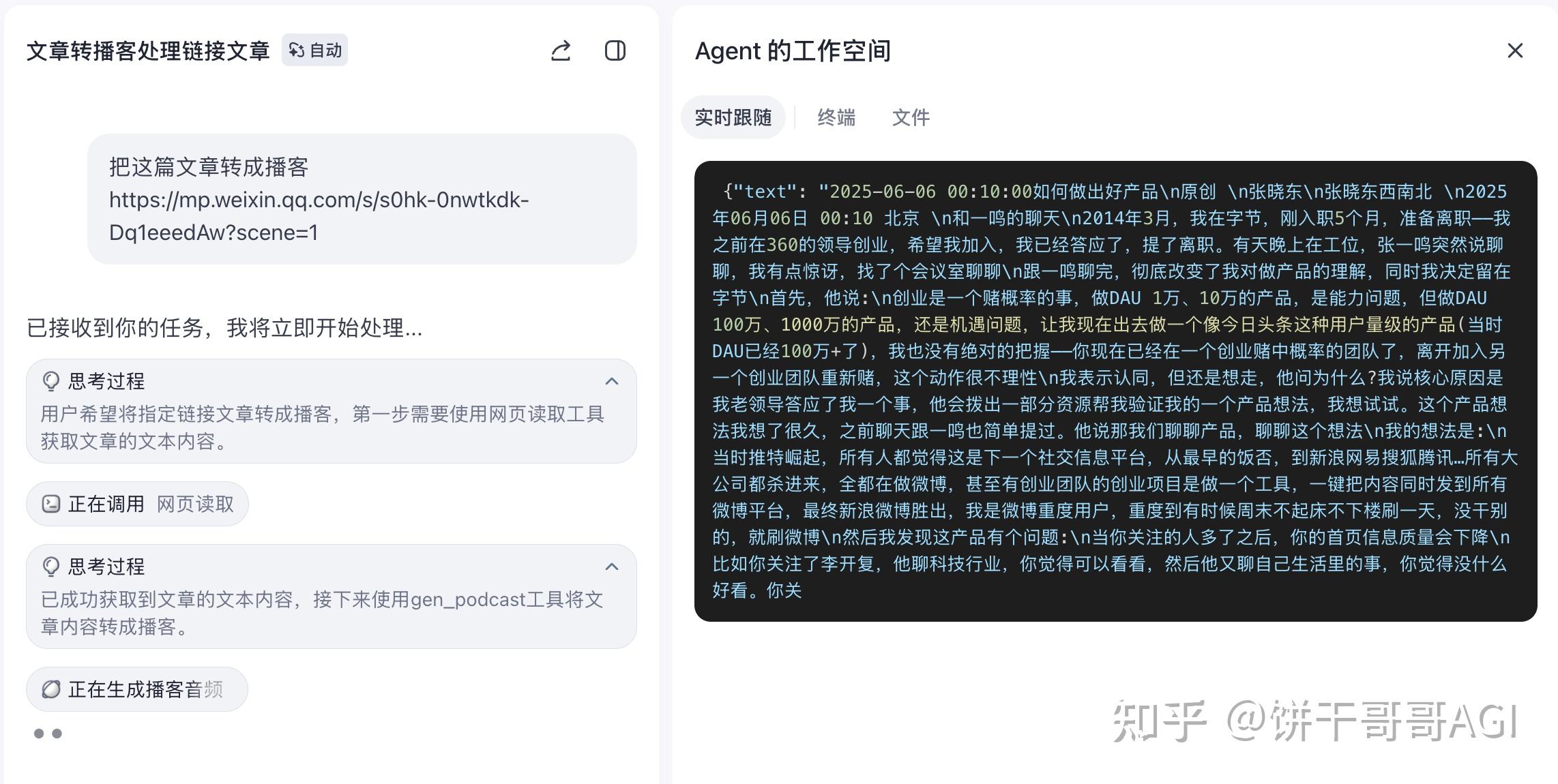Click the split-view panel icon top right of chat

[x=615, y=50]
